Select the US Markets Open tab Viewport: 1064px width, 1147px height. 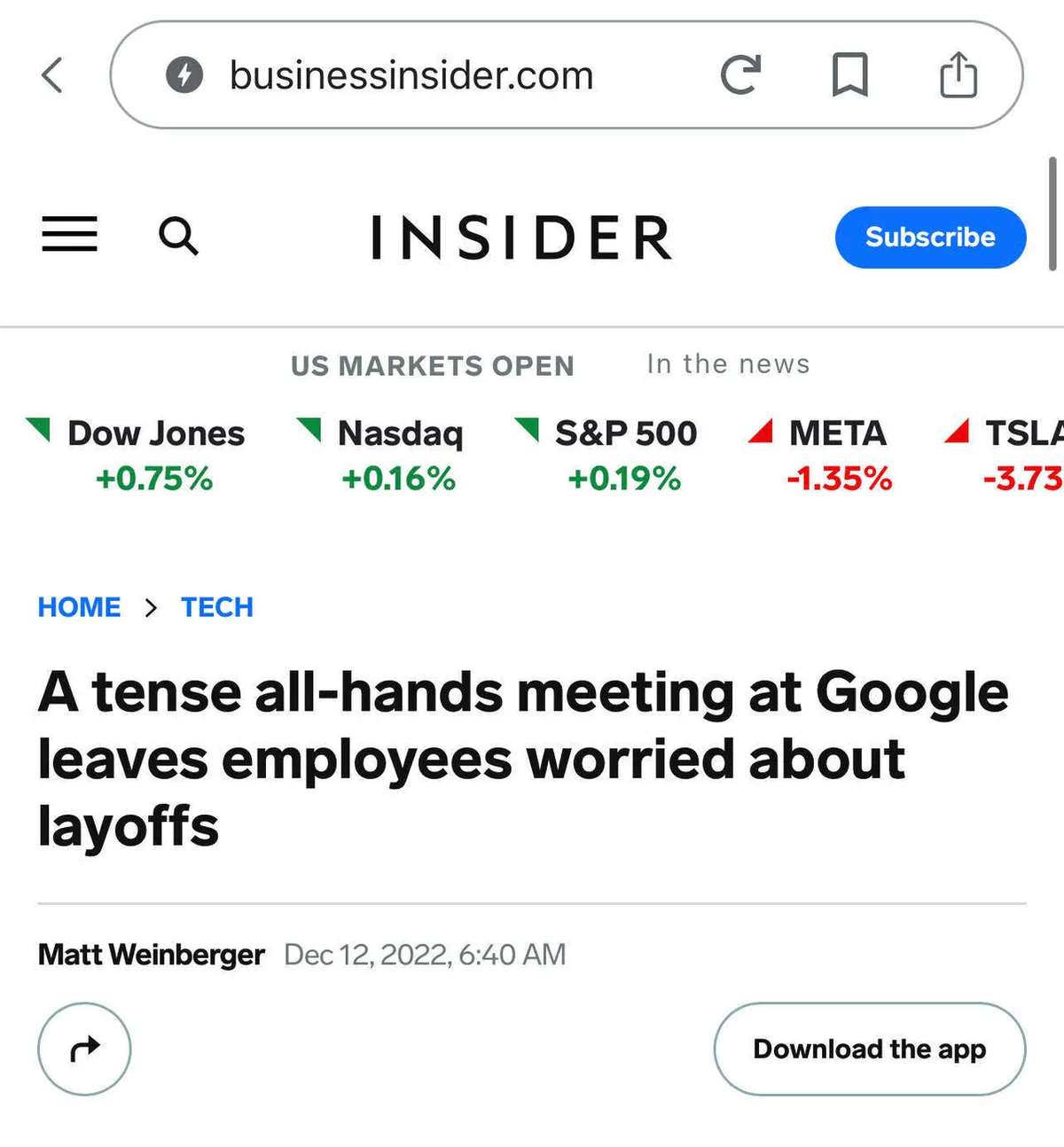(x=432, y=365)
